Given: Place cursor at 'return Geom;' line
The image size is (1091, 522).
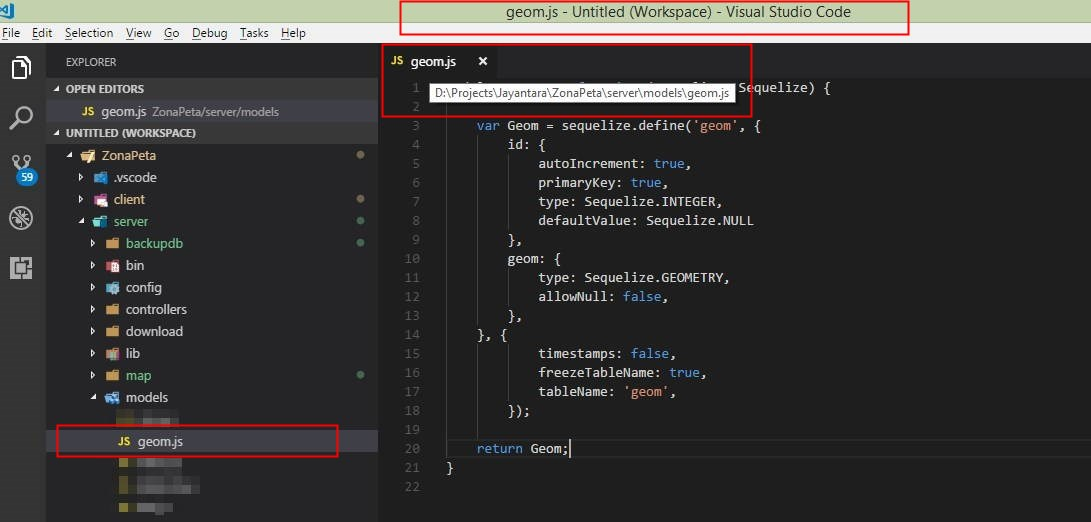Looking at the screenshot, I should click(x=523, y=449).
